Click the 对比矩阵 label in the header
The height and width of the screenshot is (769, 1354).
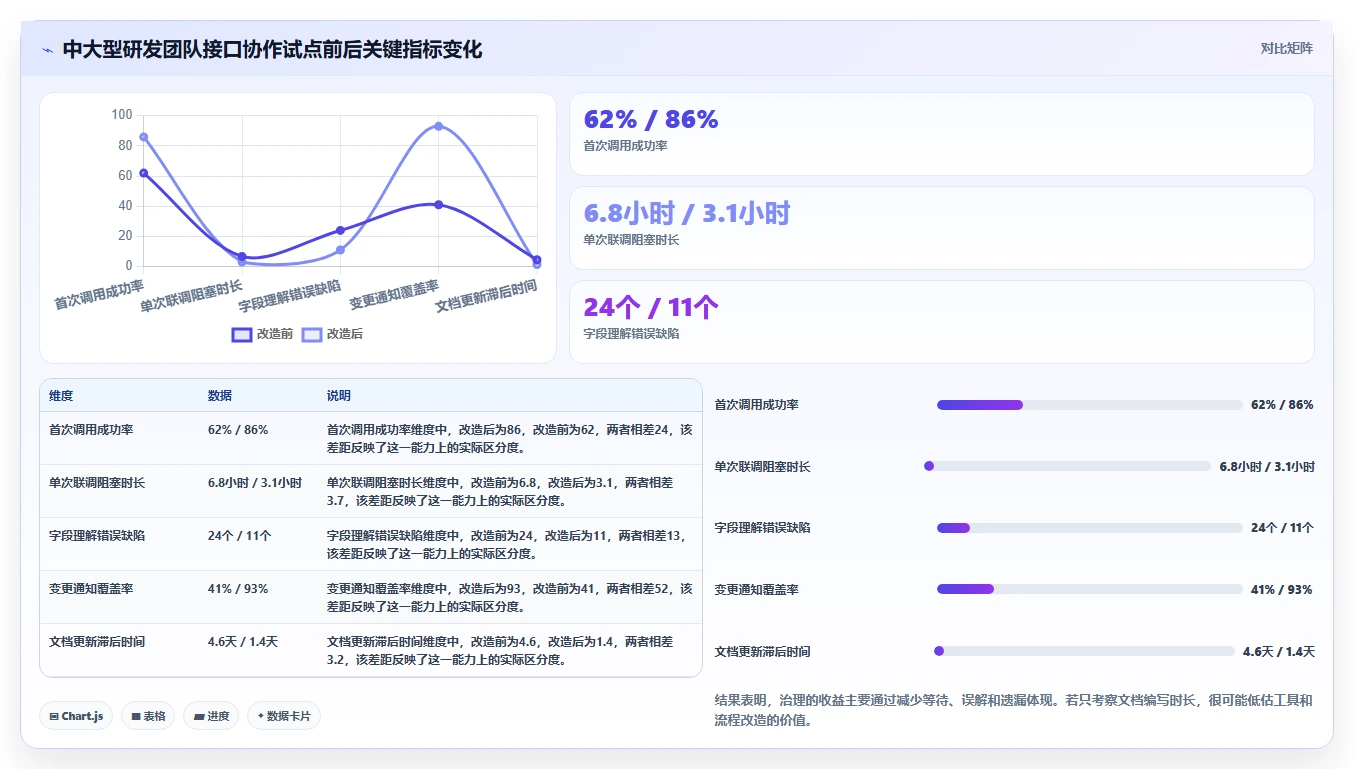1287,49
